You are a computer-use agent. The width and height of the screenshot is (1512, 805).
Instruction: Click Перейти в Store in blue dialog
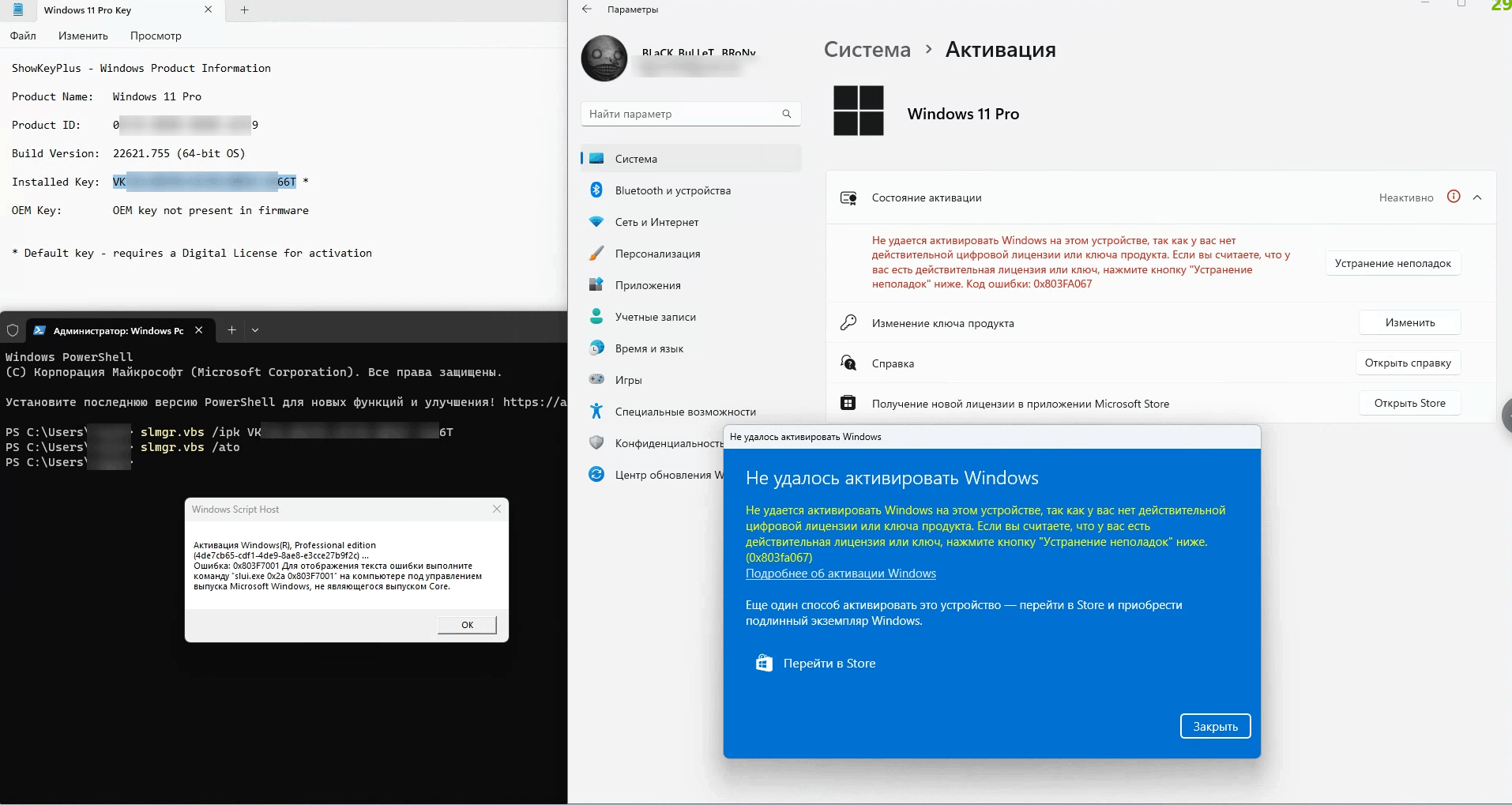829,664
